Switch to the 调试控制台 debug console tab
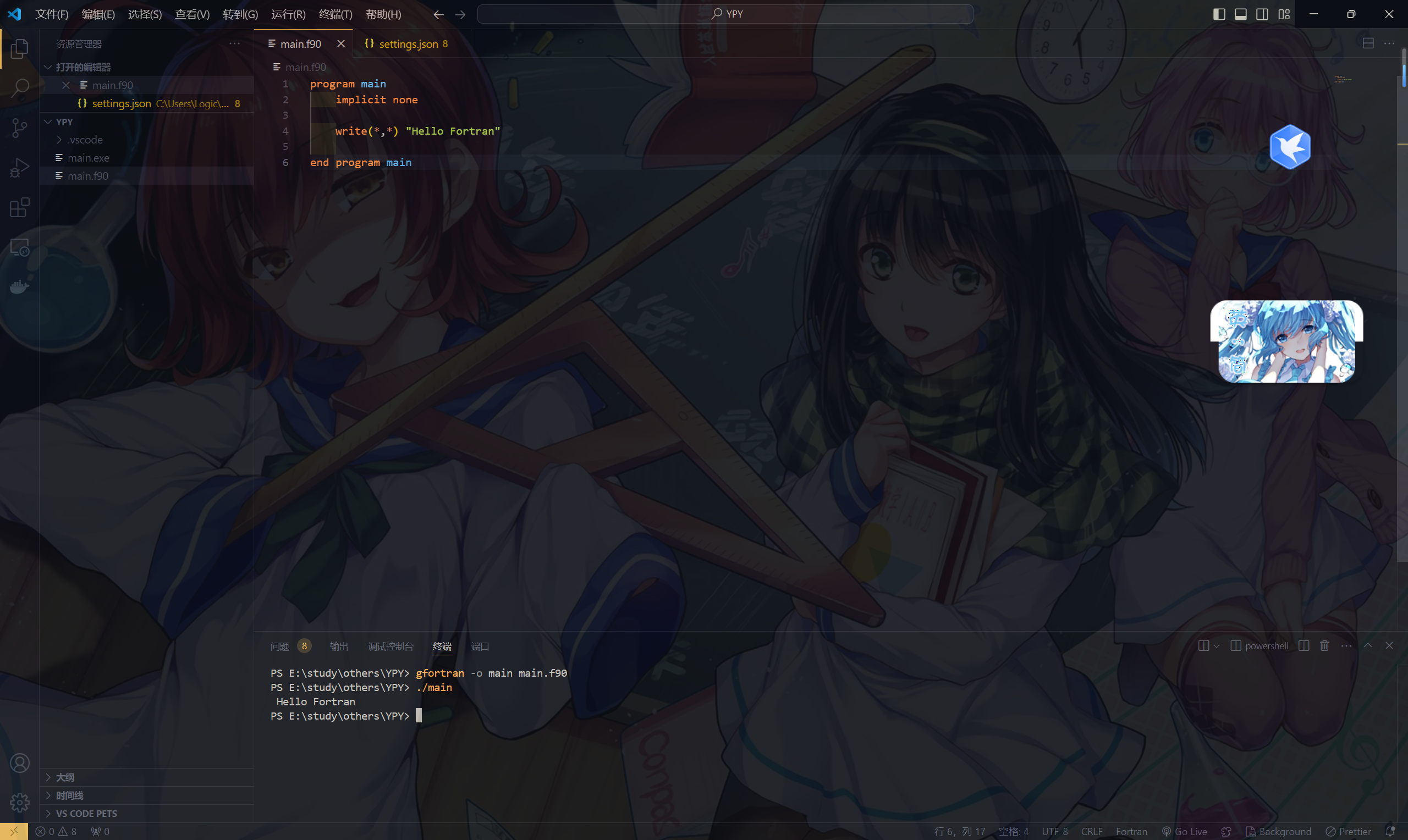 pyautogui.click(x=391, y=646)
